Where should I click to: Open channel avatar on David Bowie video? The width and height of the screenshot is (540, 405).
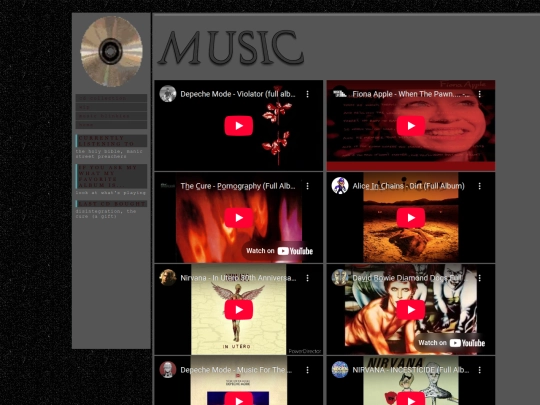point(340,278)
